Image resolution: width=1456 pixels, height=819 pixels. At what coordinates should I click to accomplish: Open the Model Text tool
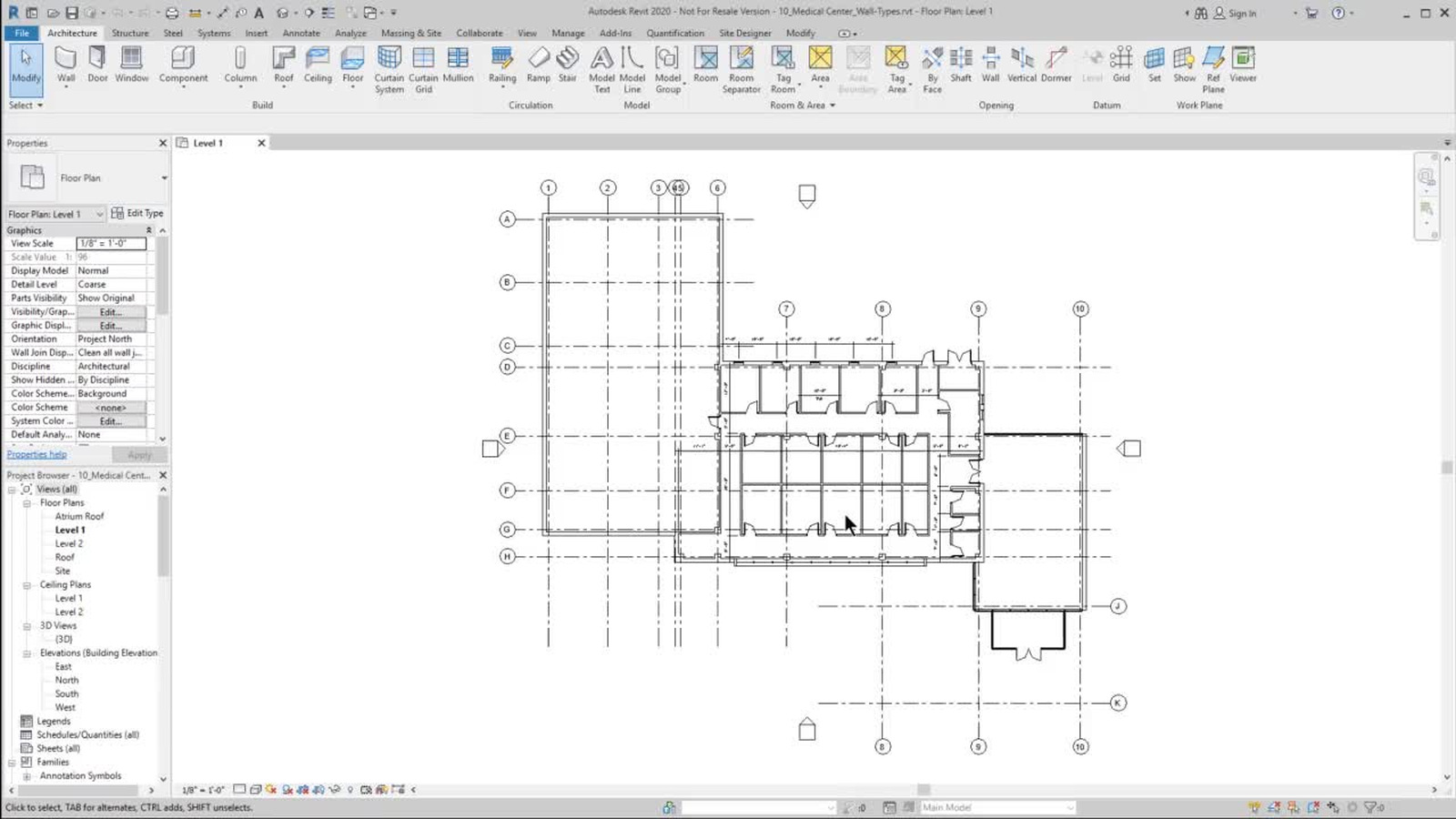[x=602, y=69]
